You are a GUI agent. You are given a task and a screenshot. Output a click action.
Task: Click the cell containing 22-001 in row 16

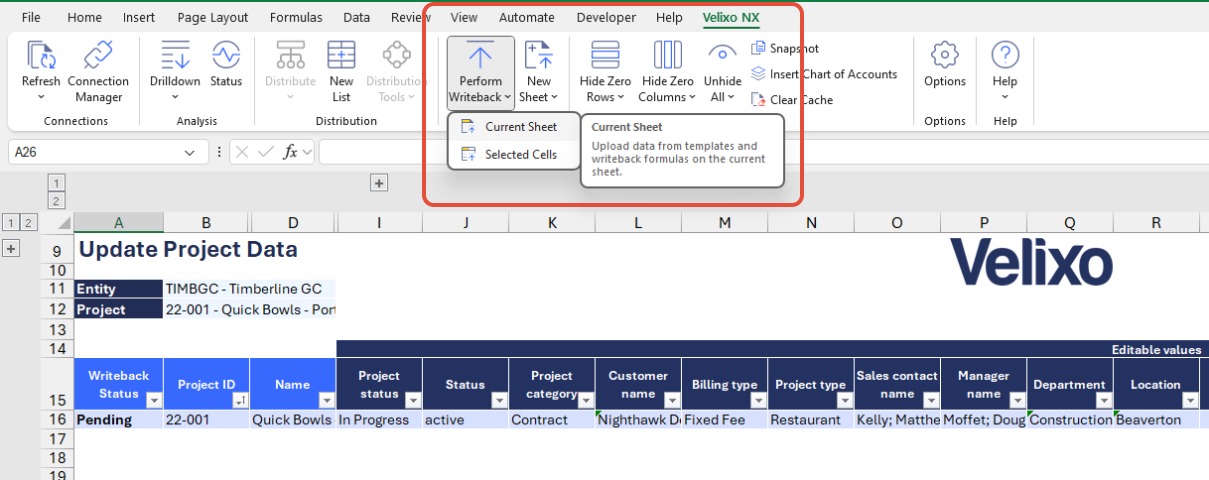coord(207,420)
